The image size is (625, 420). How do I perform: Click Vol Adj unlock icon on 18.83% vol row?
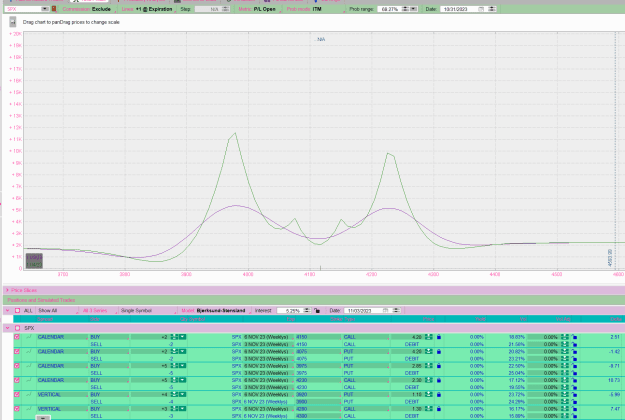click(574, 337)
